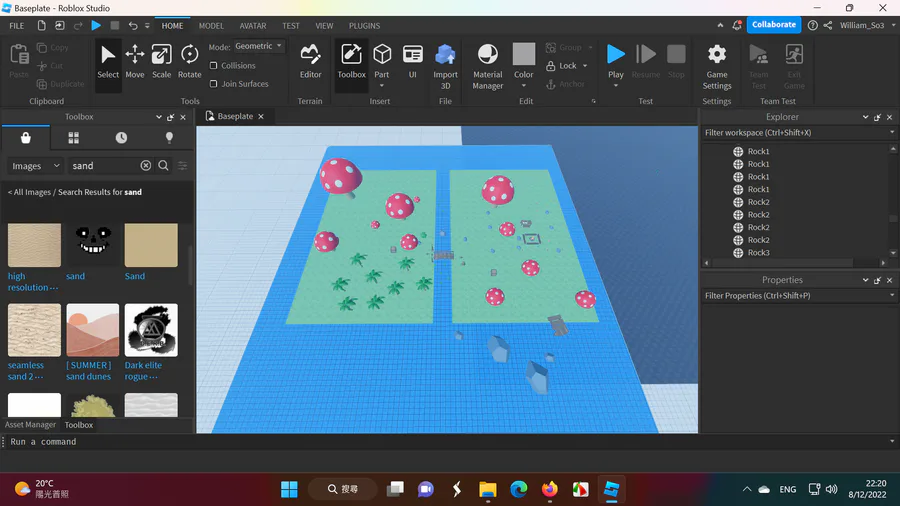Open the Explorer filter dropdown arrow
This screenshot has width=900, height=506.
pos(892,133)
